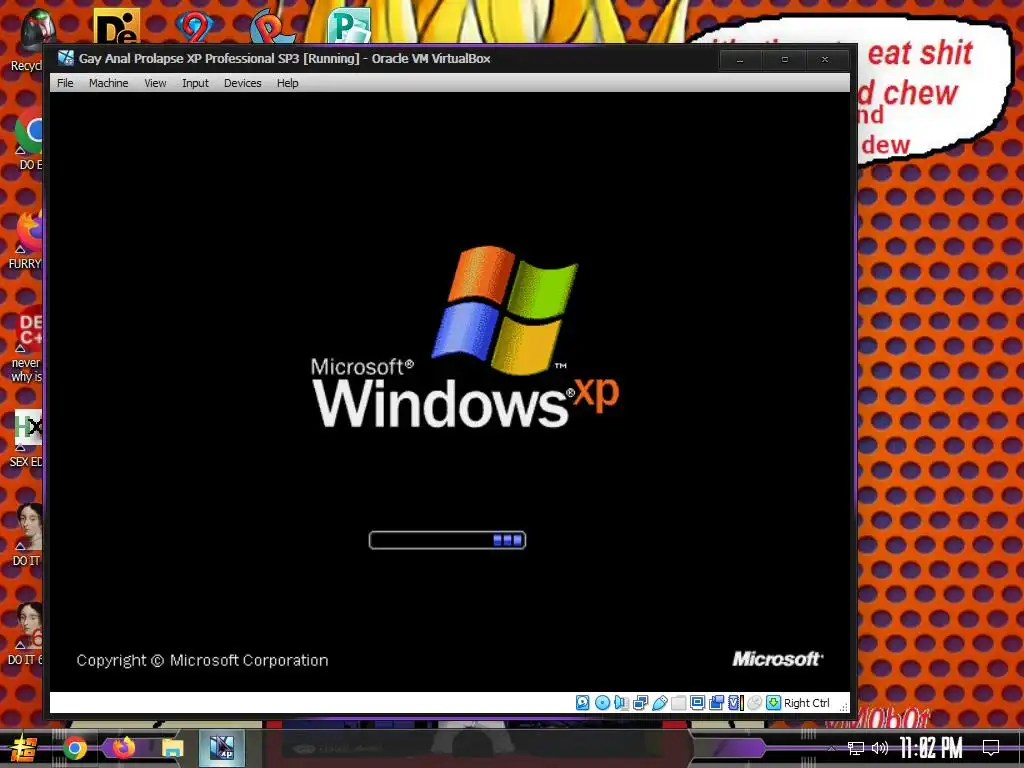This screenshot has width=1024, height=768.
Task: Click the optical disc status icon
Action: [602, 703]
